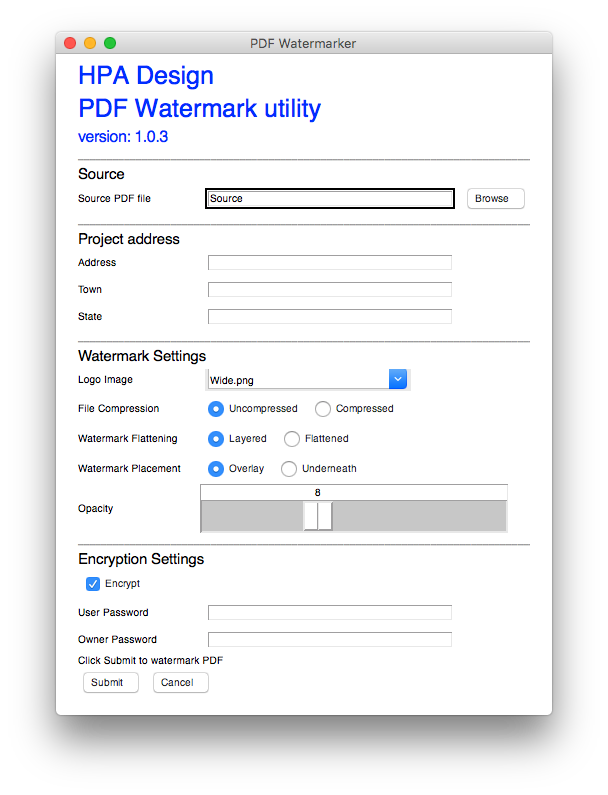This screenshot has width=608, height=795.
Task: Click the Browse button for source PDF
Action: pyautogui.click(x=495, y=198)
